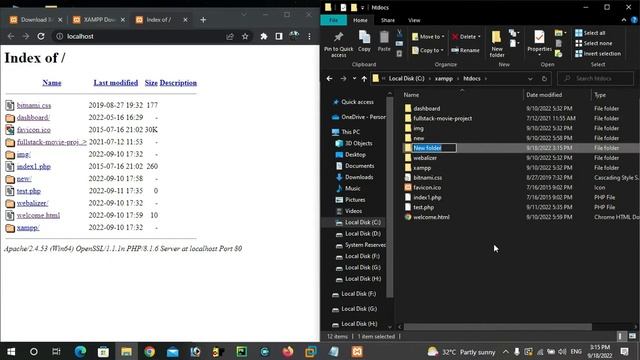Screen dimensions: 640x360
Task: Sort the index listing by Name
Action: pos(52,83)
